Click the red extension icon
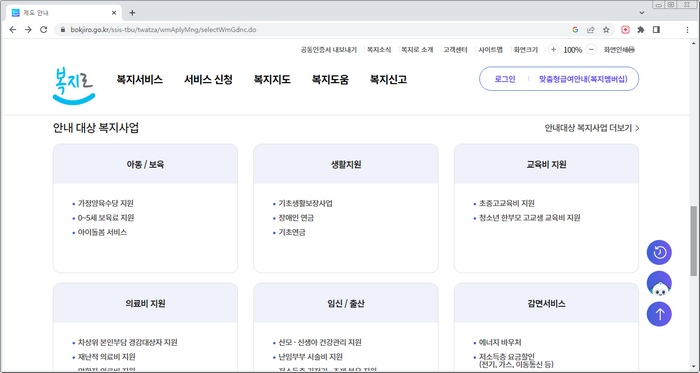The height and width of the screenshot is (373, 700). point(625,30)
